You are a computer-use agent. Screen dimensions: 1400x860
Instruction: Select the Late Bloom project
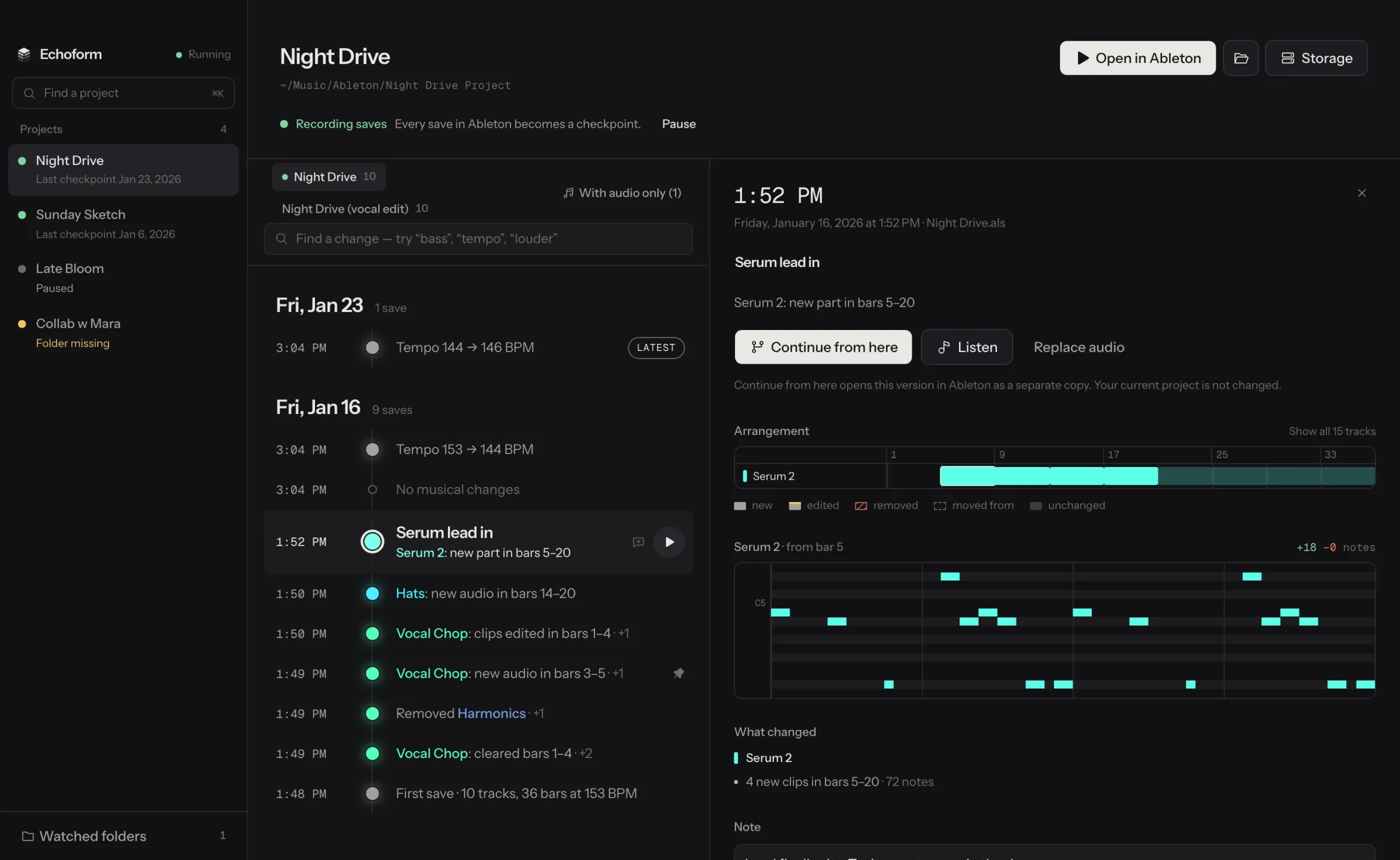point(123,278)
